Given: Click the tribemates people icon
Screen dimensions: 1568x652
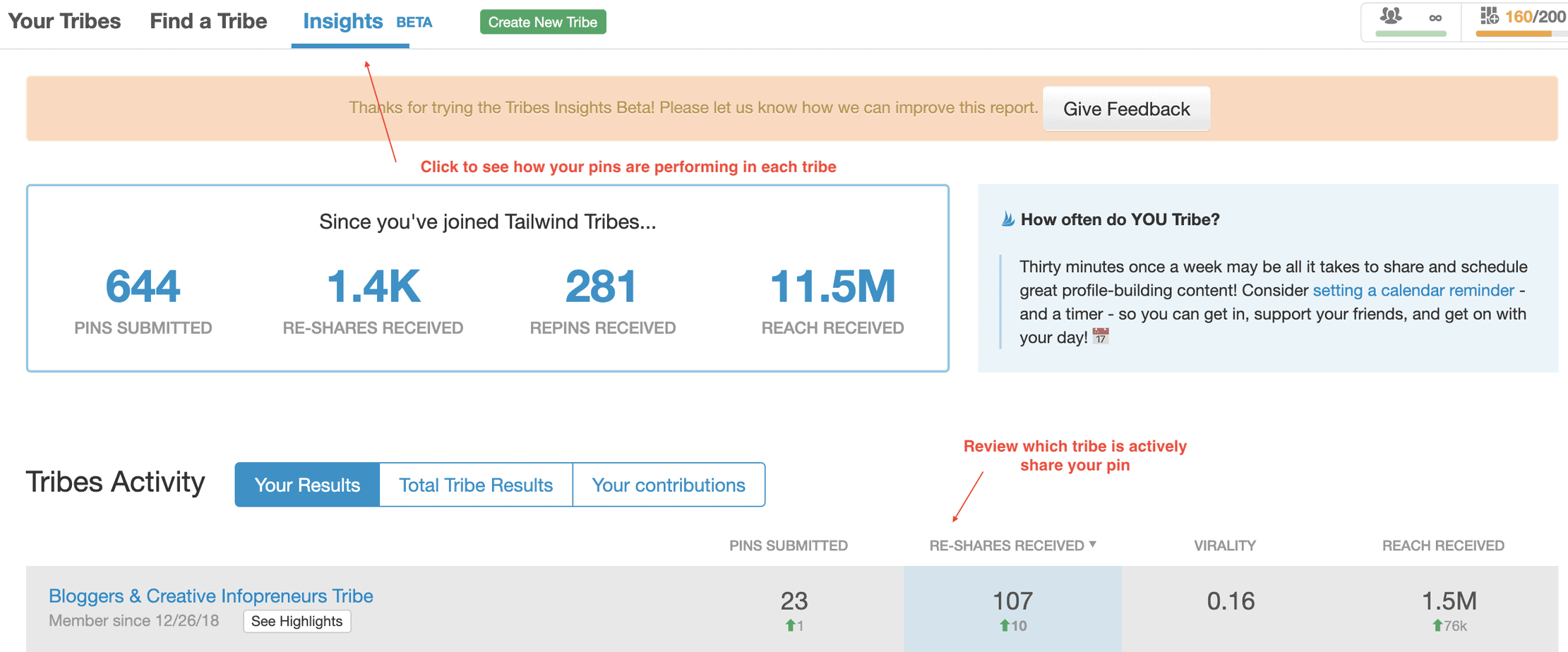Looking at the screenshot, I should pos(1391,16).
